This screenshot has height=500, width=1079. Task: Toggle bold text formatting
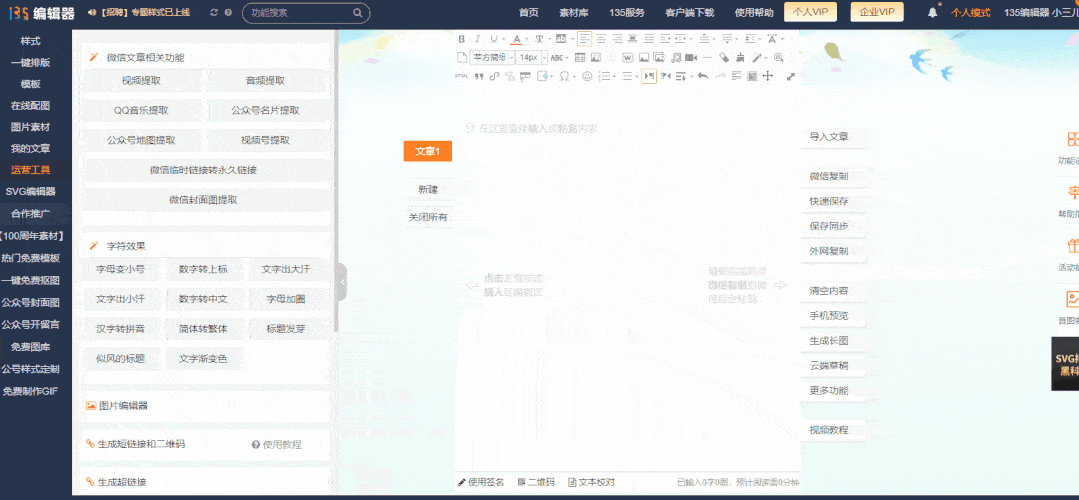coord(462,39)
